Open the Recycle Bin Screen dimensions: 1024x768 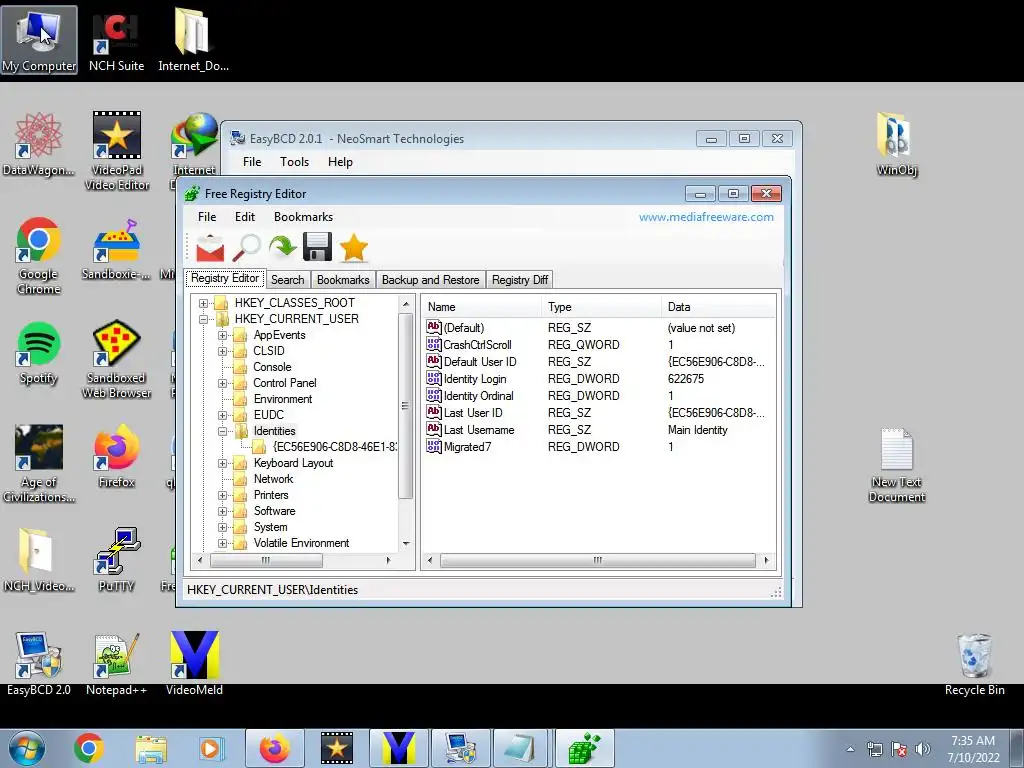coord(974,664)
